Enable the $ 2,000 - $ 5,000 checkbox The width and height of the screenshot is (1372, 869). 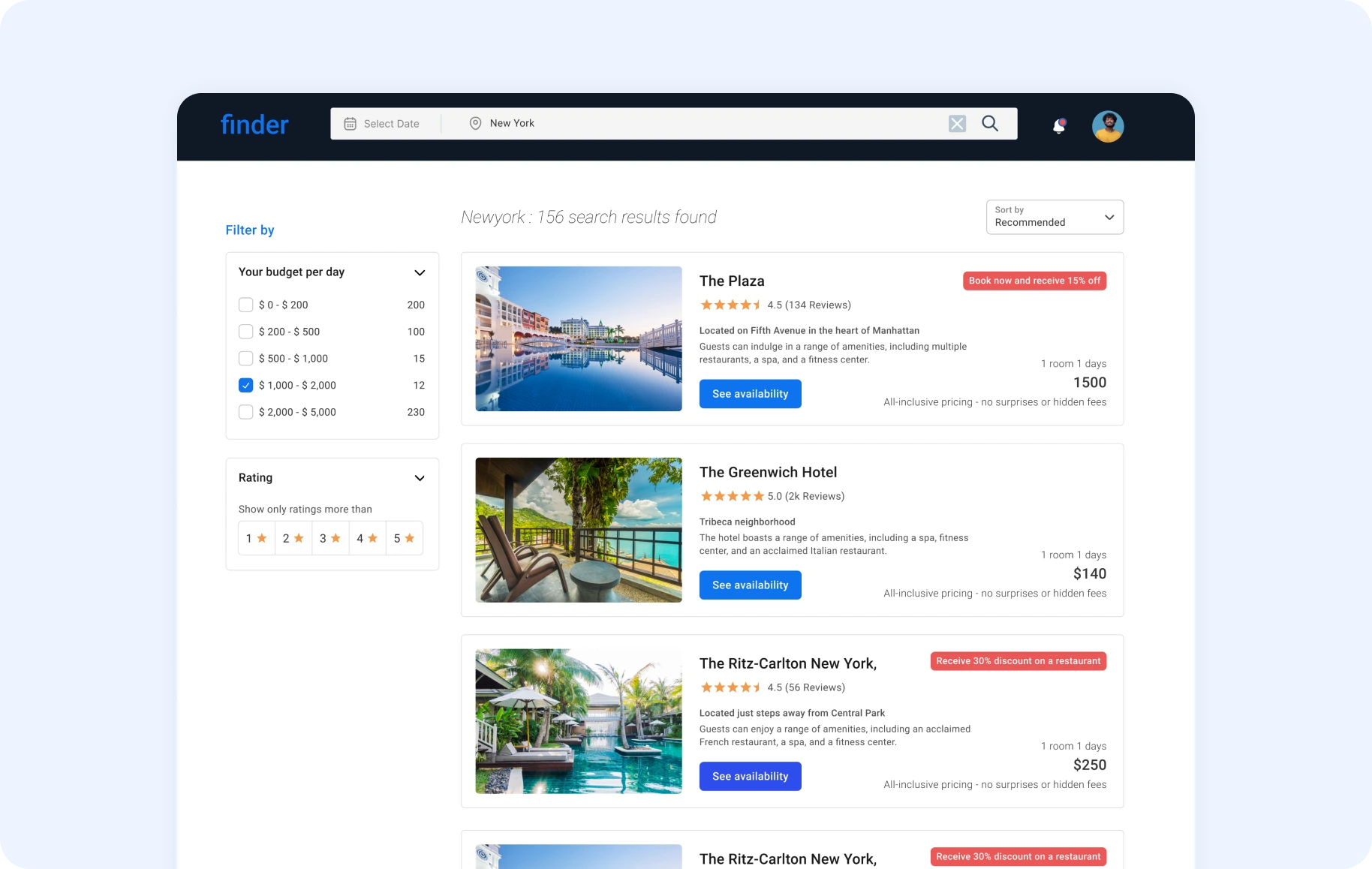pos(245,412)
